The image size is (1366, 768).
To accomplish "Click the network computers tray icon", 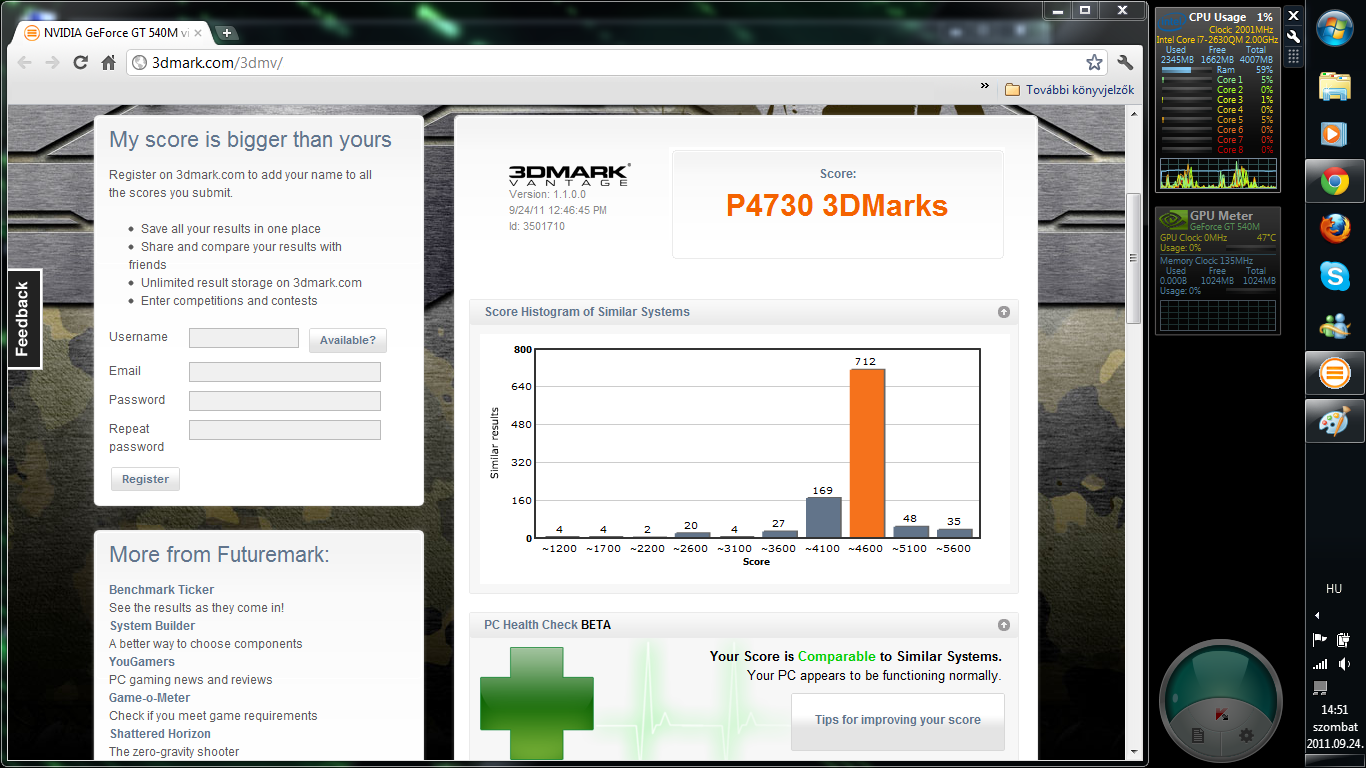I will point(1320,687).
